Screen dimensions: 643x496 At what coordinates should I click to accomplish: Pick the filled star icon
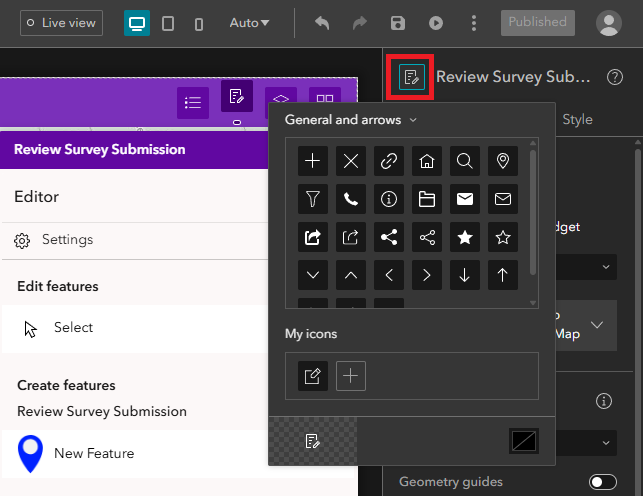465,237
